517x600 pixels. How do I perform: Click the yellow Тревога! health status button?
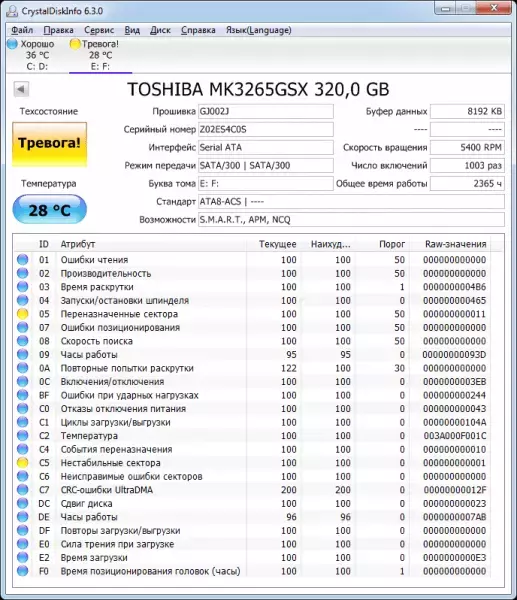49,144
